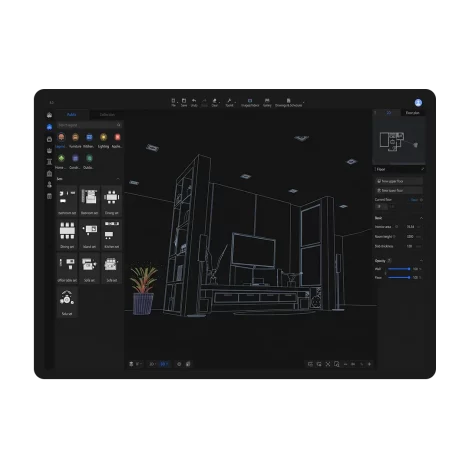The height and width of the screenshot is (469, 469).
Task: Switch to the Collection tab
Action: tap(107, 115)
